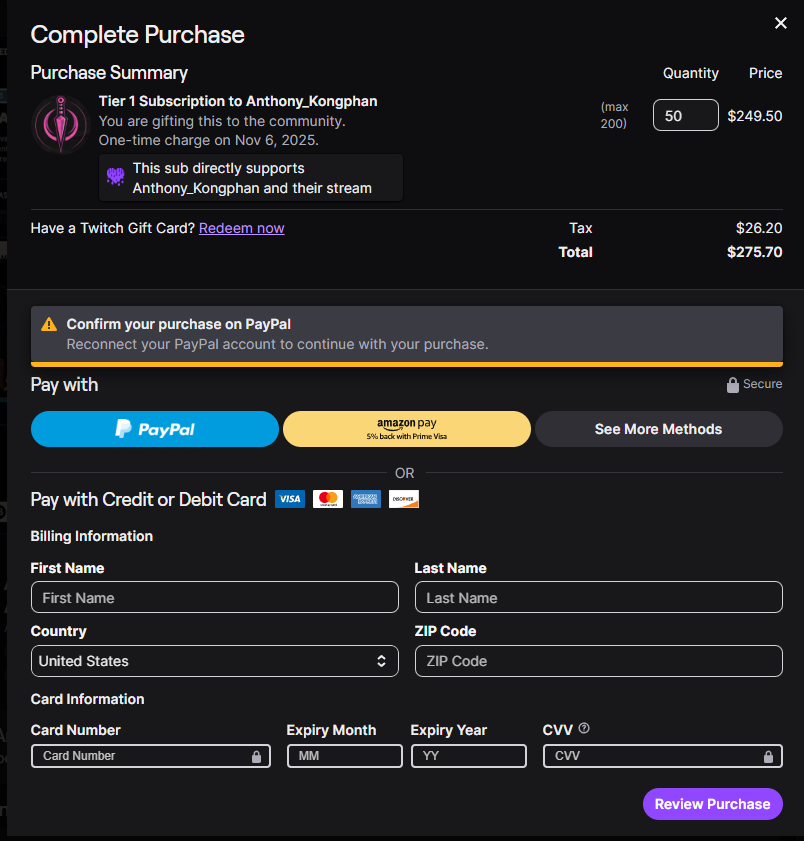Focus the Last Name input
The height and width of the screenshot is (841, 804).
[x=599, y=597]
